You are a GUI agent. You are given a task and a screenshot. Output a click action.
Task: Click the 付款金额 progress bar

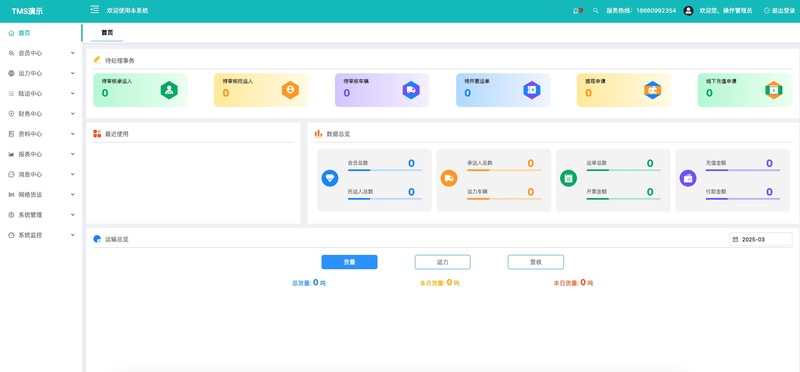[x=743, y=199]
